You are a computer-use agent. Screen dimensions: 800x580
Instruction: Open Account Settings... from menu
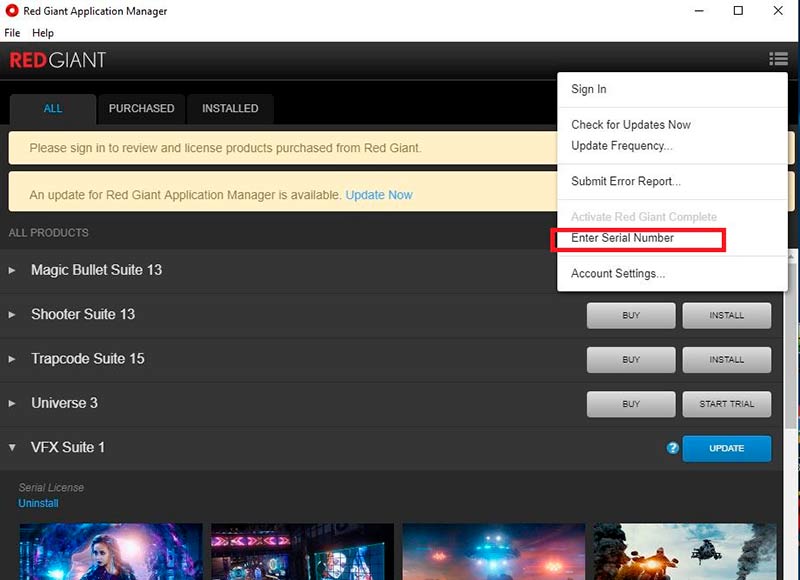(x=618, y=274)
